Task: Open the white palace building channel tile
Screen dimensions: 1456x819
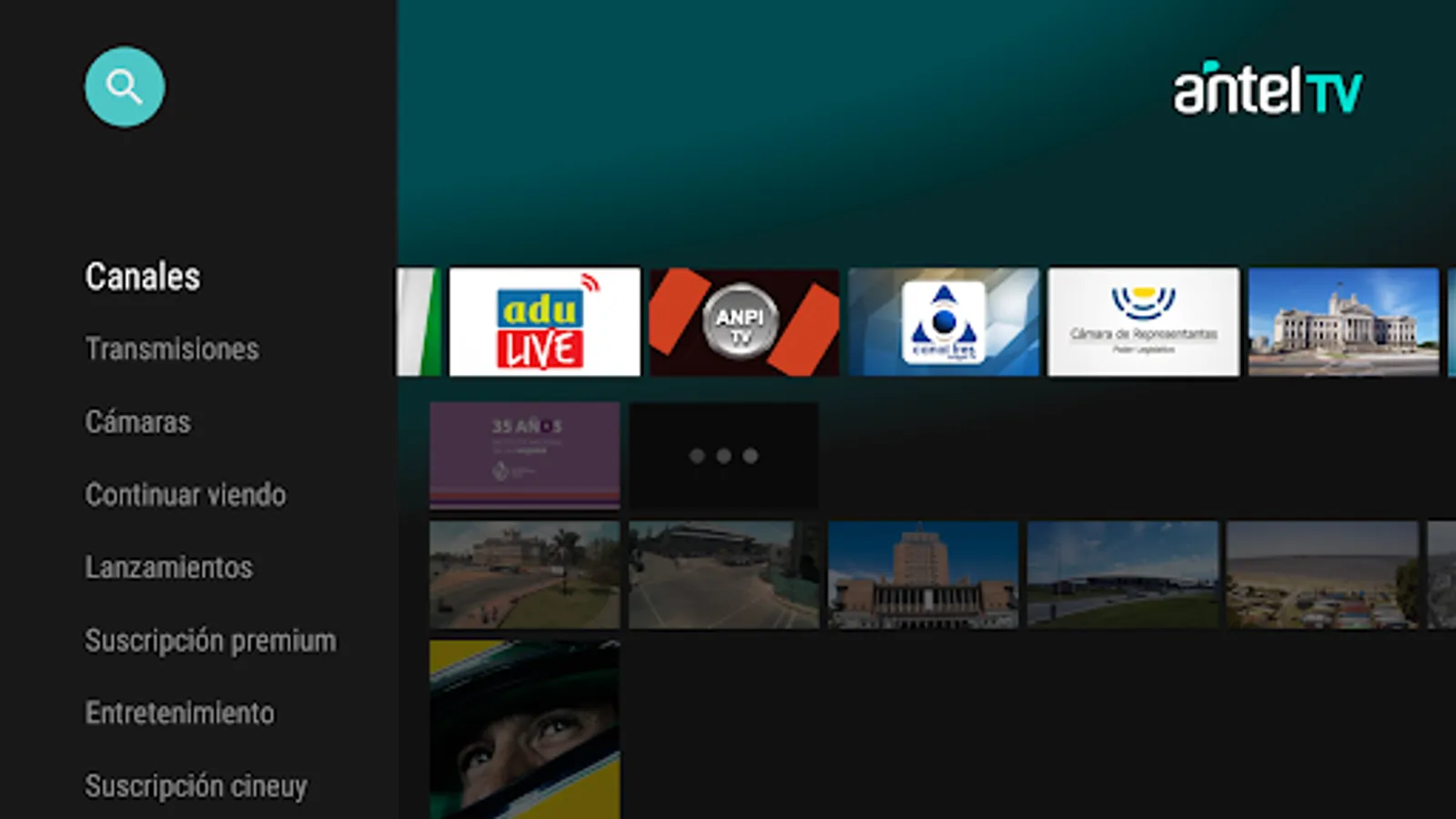Action: coord(1343,321)
